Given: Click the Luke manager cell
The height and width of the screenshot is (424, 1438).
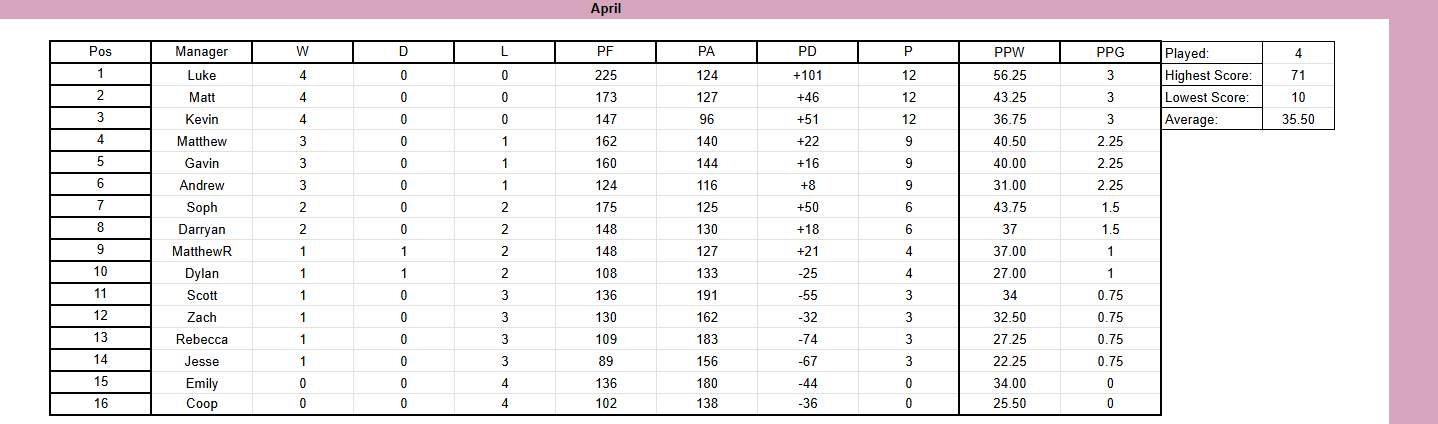Looking at the screenshot, I should 201,75.
